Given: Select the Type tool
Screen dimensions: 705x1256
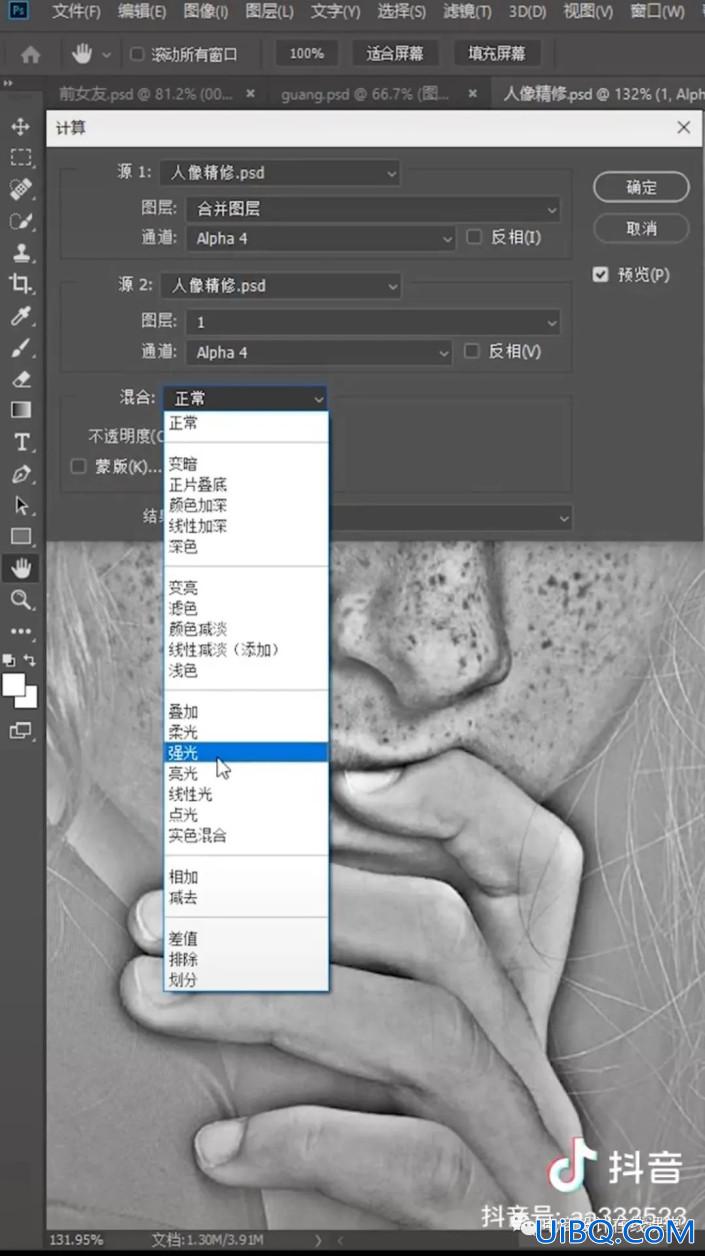Looking at the screenshot, I should tap(21, 442).
